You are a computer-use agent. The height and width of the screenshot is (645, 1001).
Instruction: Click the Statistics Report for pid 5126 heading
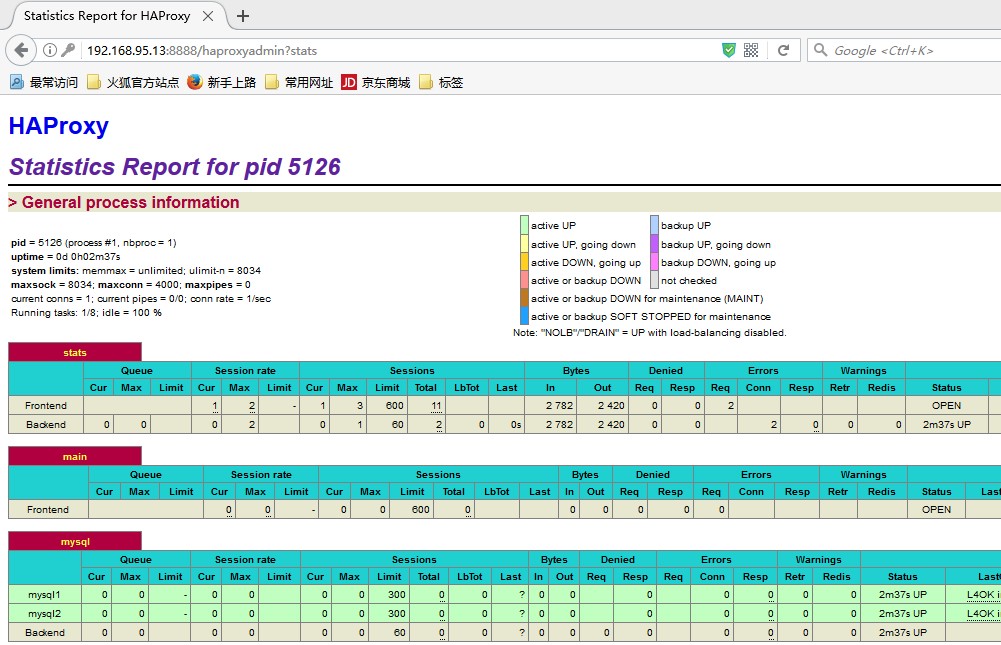point(175,167)
